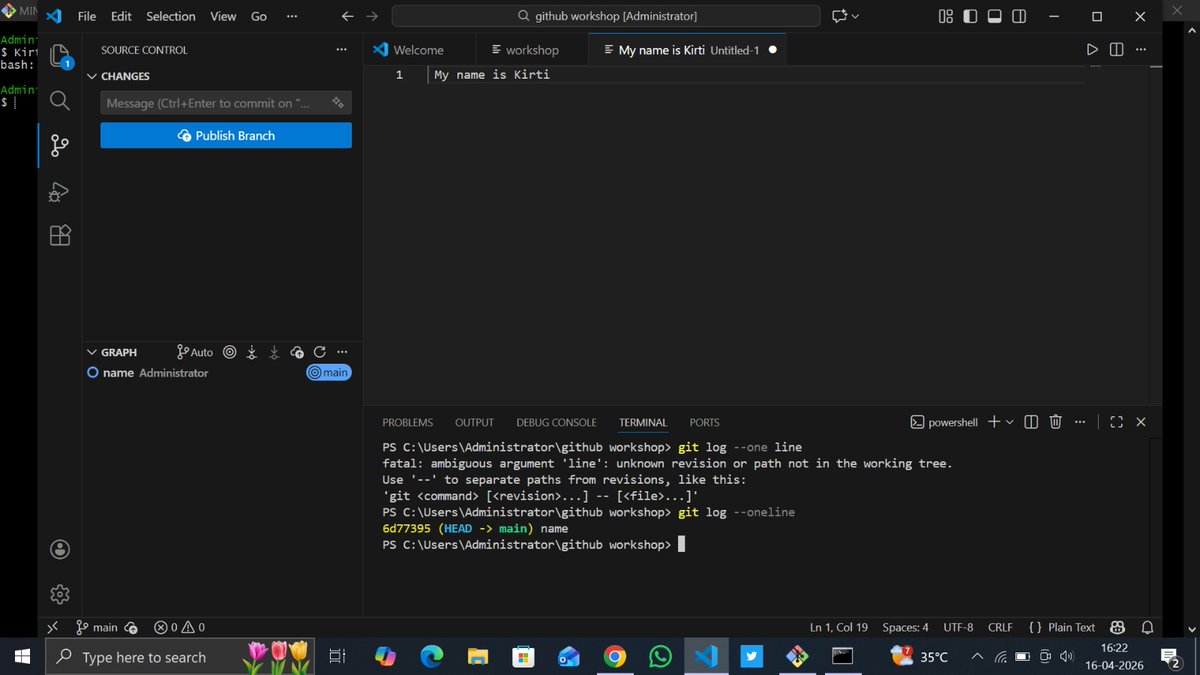This screenshot has height=675, width=1200.
Task: Open Source Control views and more actions
Action: tap(342, 50)
